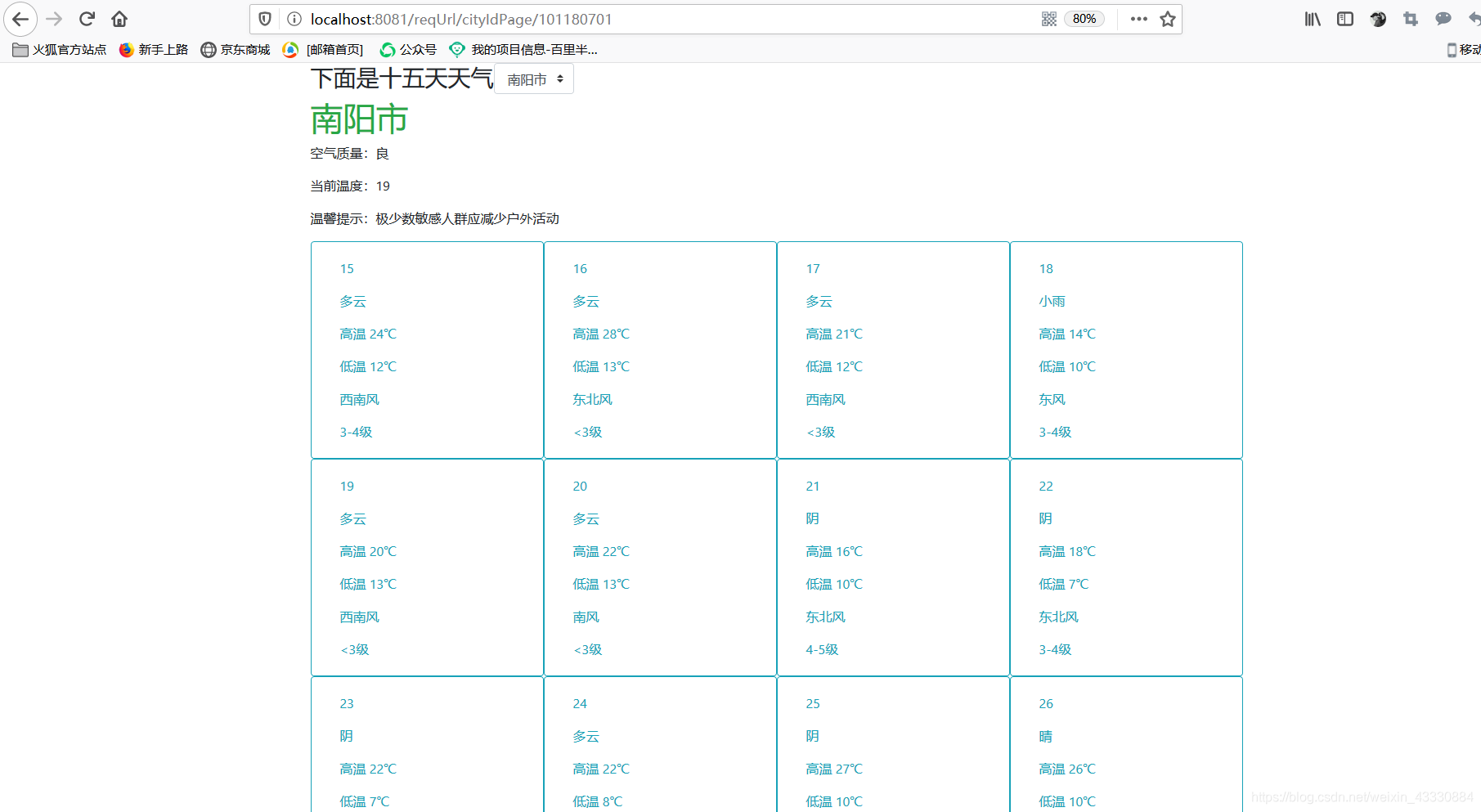Open the 新手上路 bookmark

point(154,50)
